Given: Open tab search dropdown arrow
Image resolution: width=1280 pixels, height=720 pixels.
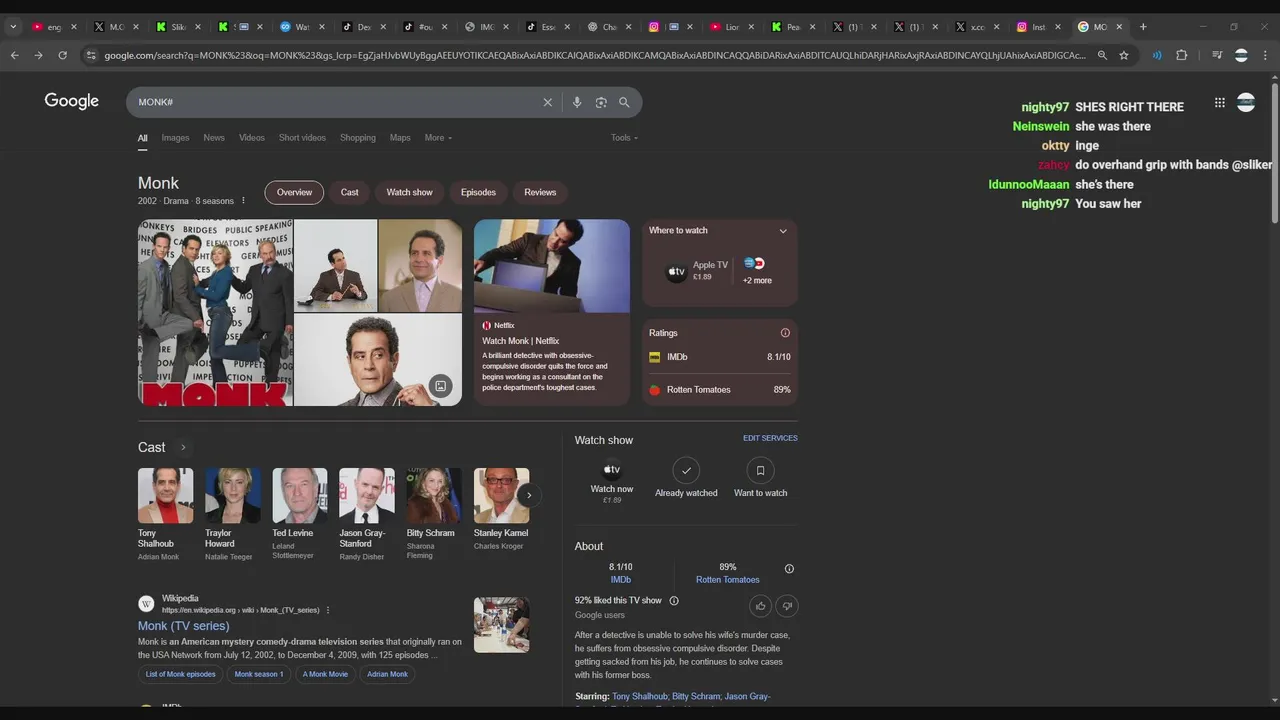Looking at the screenshot, I should 13,27.
